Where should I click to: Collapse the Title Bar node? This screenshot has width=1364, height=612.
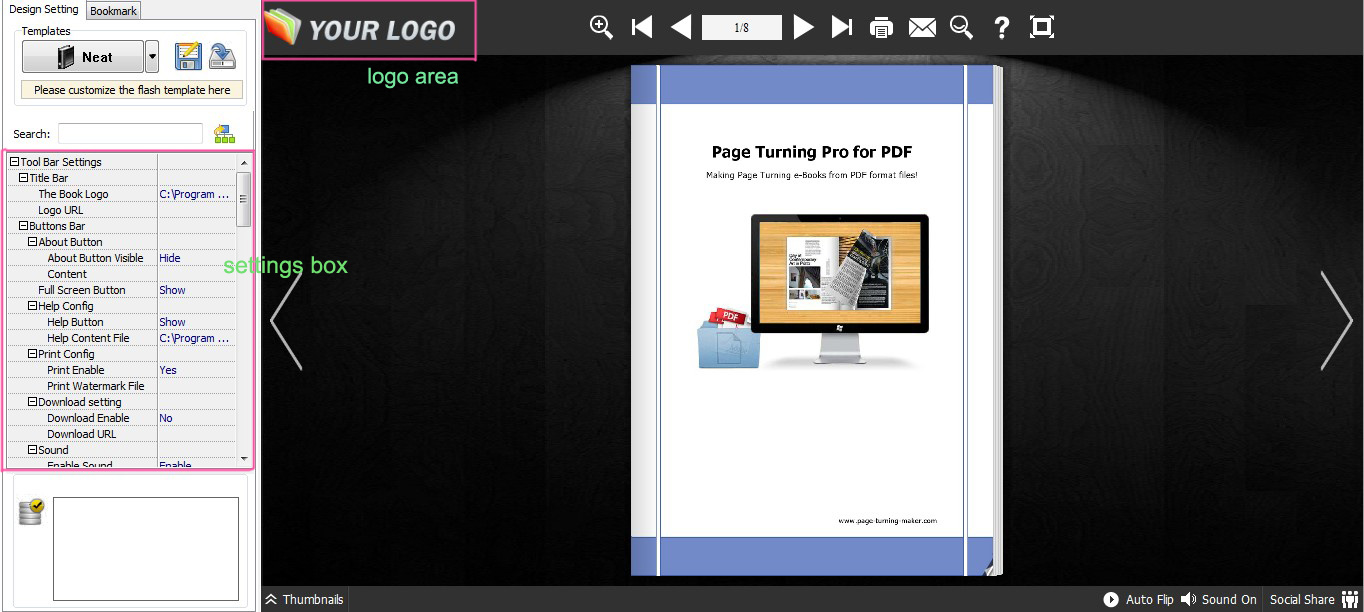(x=24, y=178)
